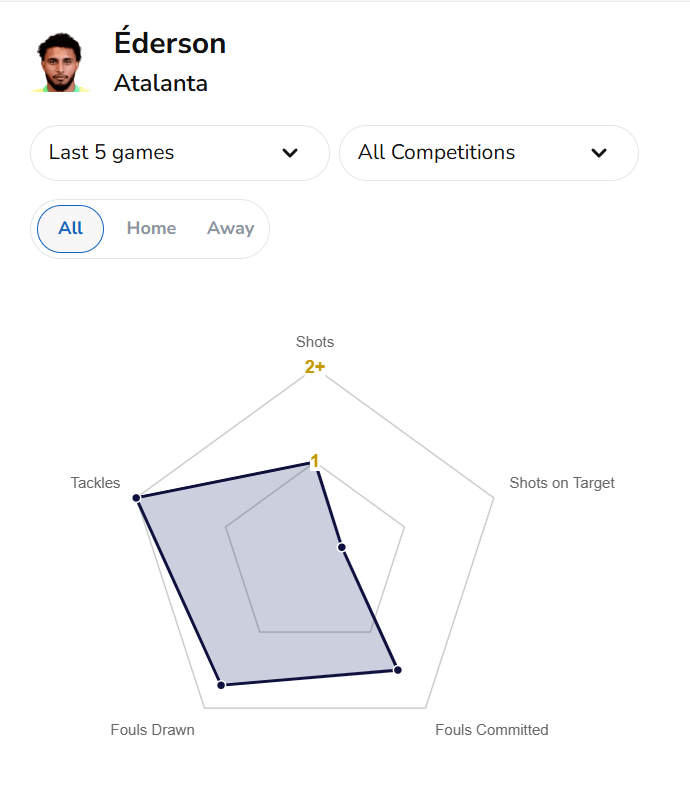Image resolution: width=690 pixels, height=797 pixels.
Task: Click the Shots on Target data point
Action: pos(342,547)
